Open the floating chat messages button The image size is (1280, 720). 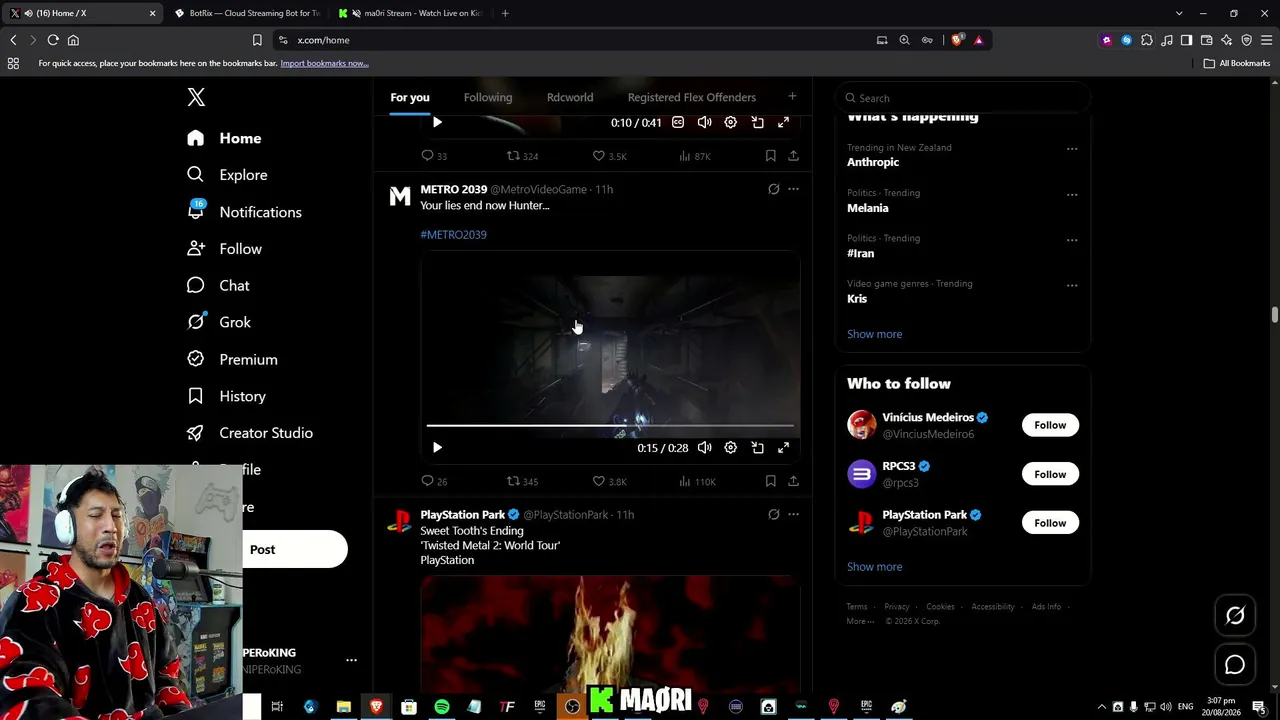[1235, 665]
